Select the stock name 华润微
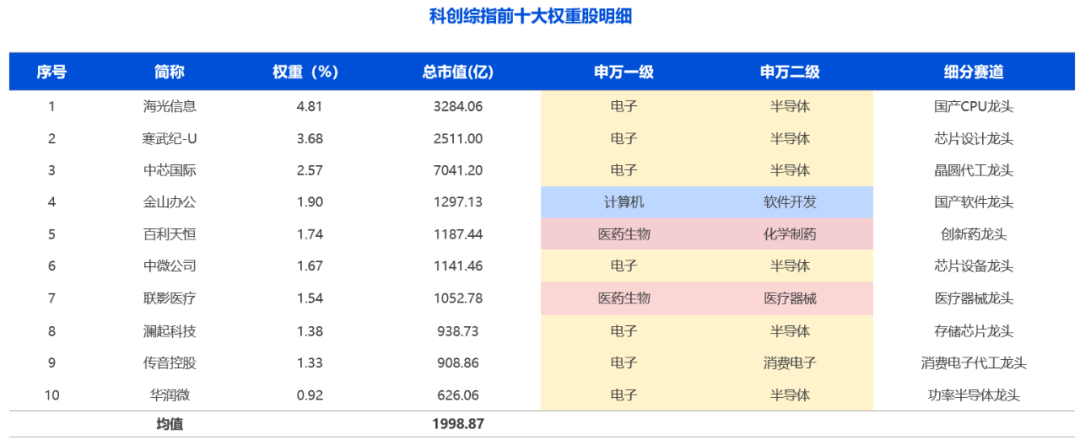The image size is (1080, 440). (x=169, y=395)
